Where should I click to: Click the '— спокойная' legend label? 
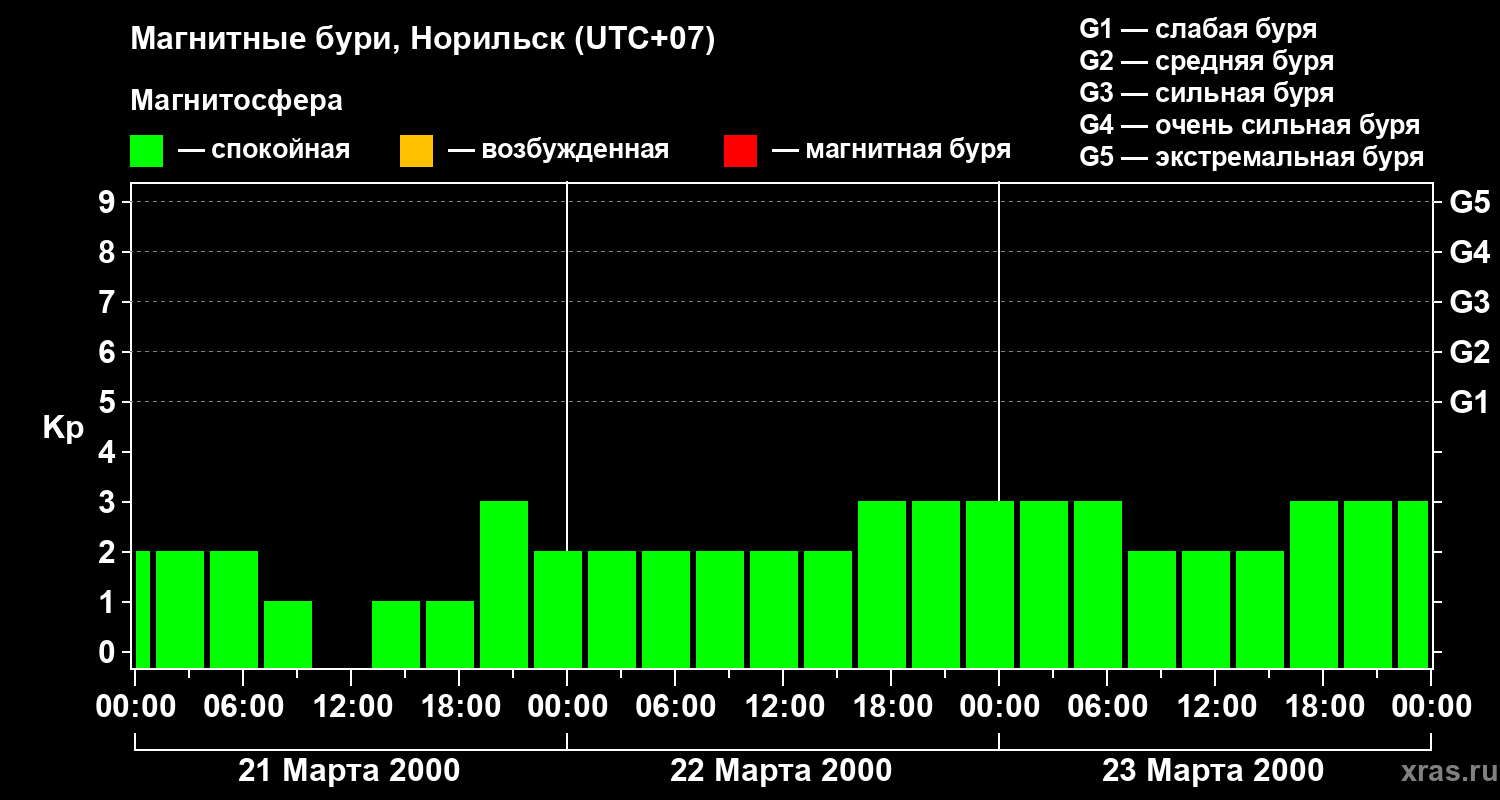[x=264, y=150]
